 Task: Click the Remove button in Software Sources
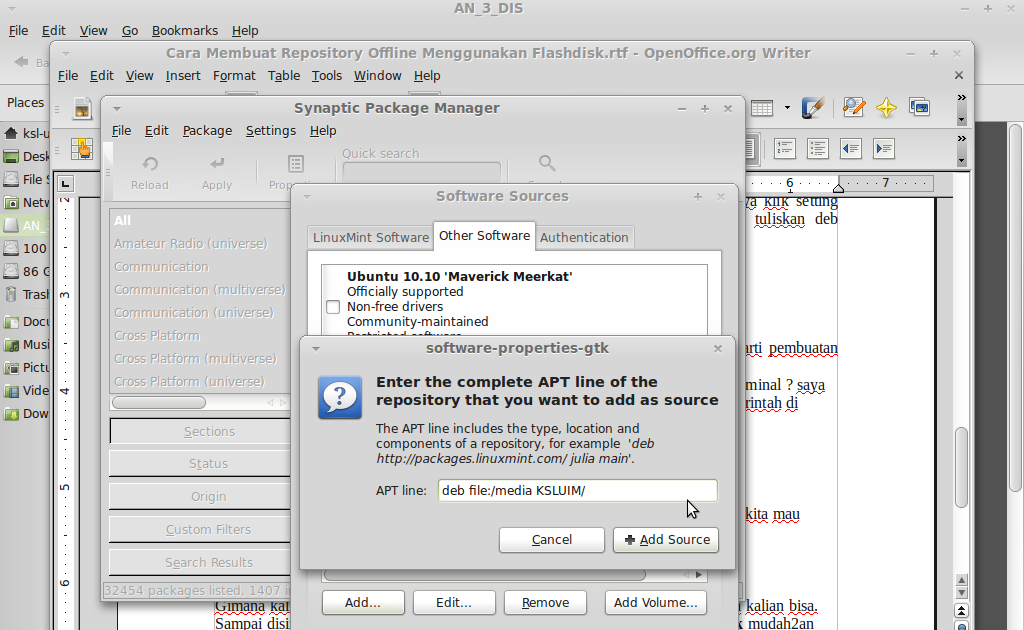coord(545,603)
